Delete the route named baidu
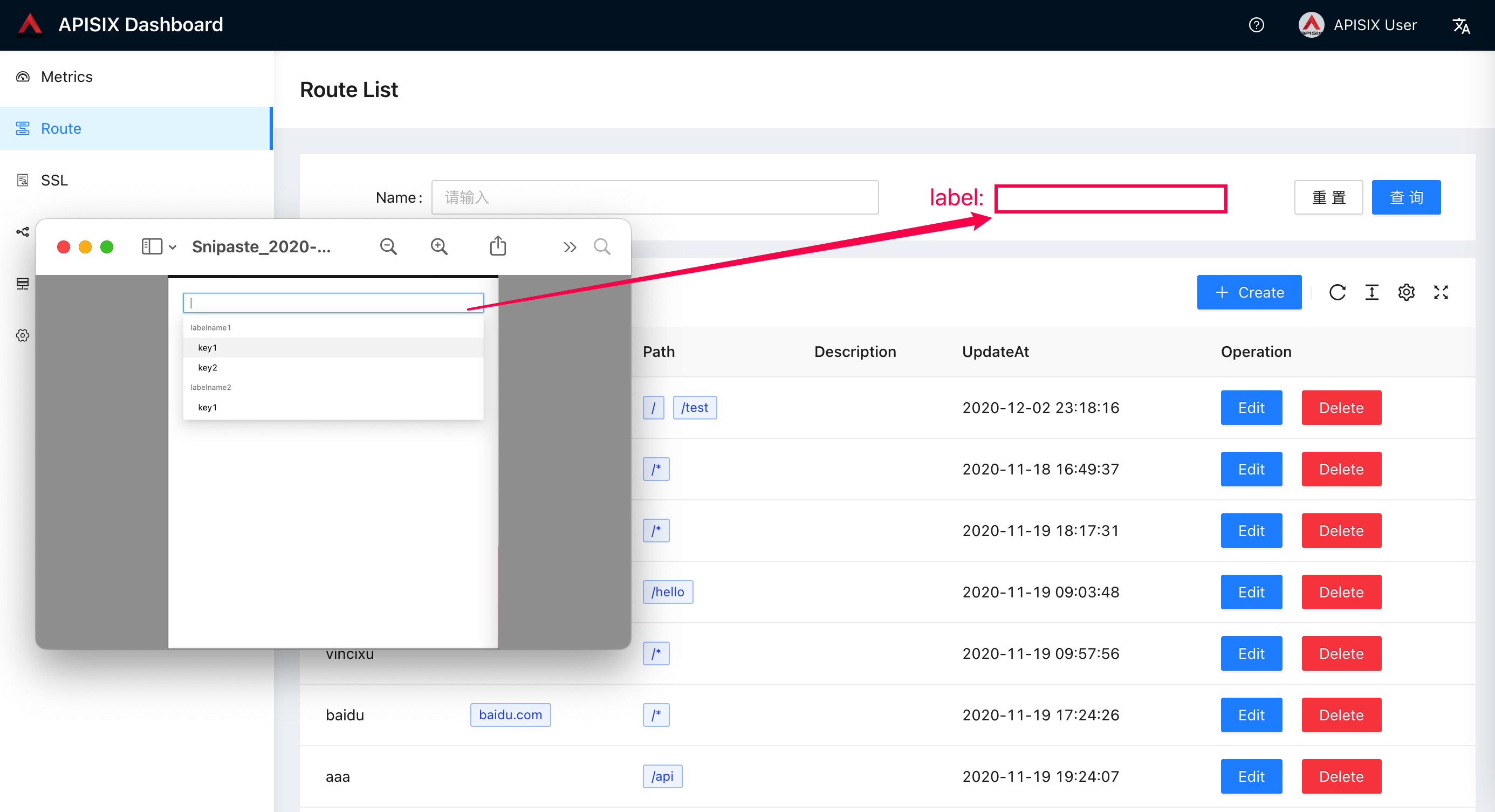1495x812 pixels. (x=1341, y=714)
